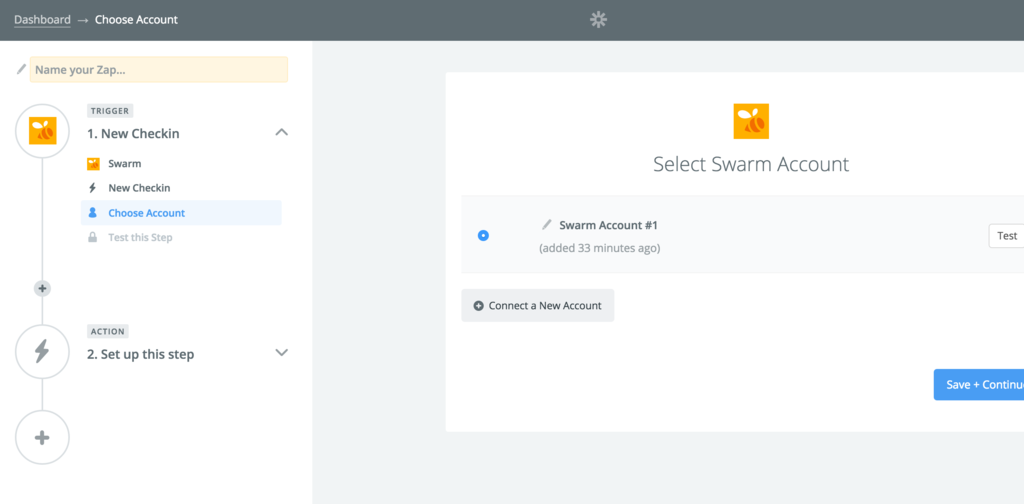Screen dimensions: 1024x504
Task: Click Save + Continue button
Action: tap(979, 385)
